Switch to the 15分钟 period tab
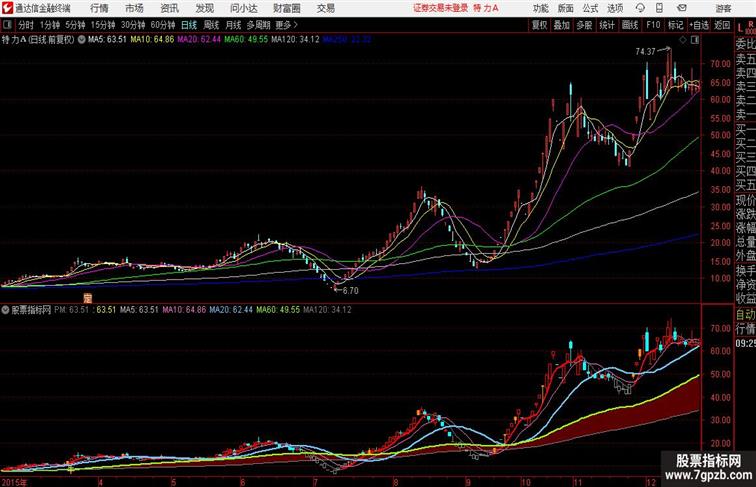The height and width of the screenshot is (487, 756). (103, 25)
